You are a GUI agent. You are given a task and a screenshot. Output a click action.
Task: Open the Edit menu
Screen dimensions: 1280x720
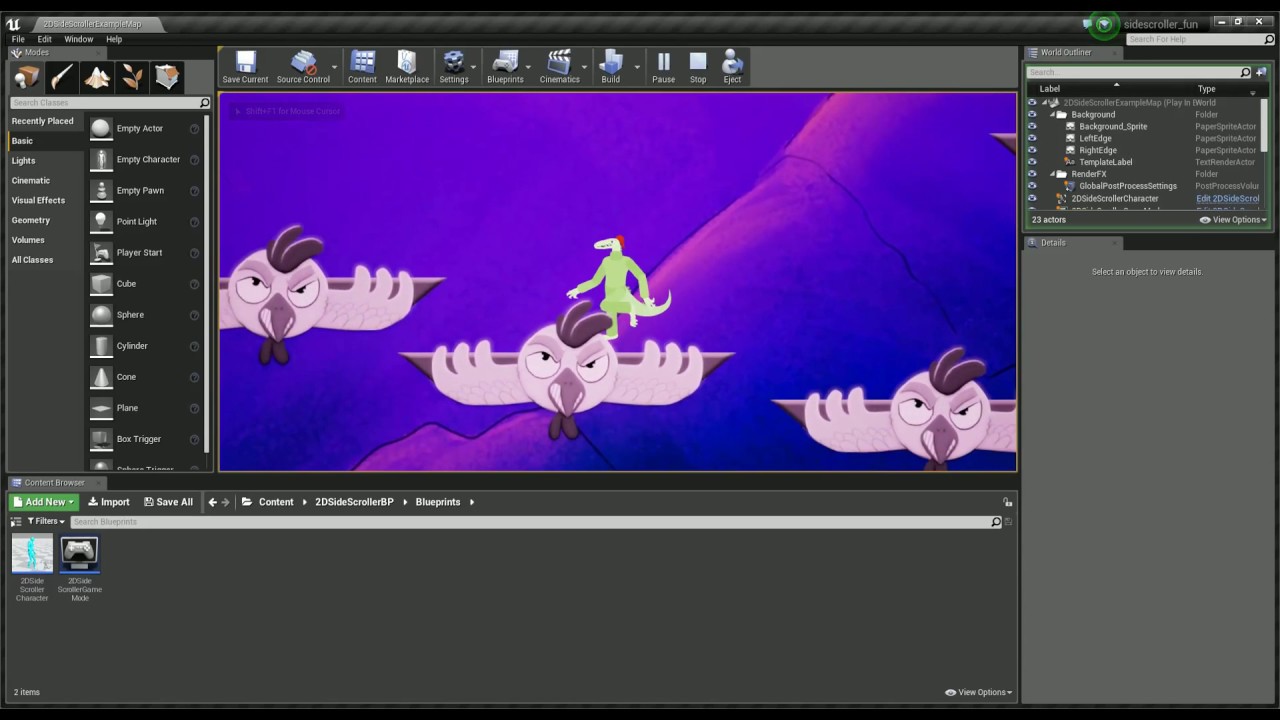point(44,39)
